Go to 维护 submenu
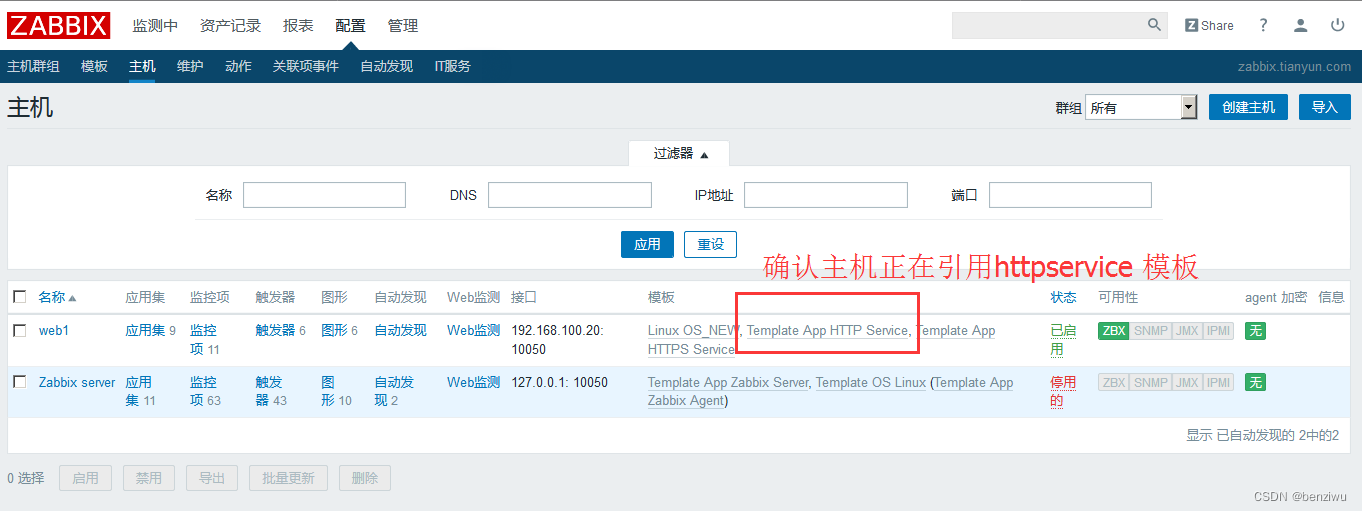 point(190,66)
